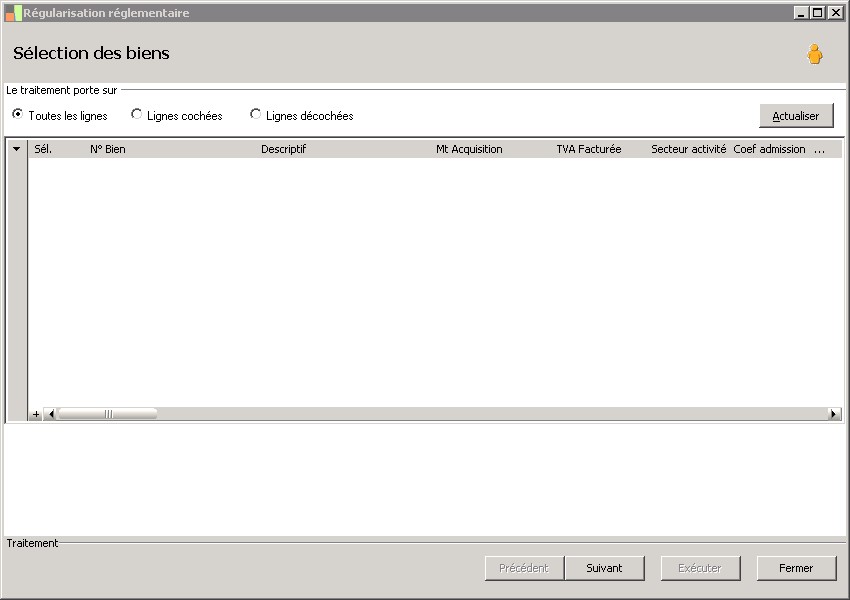Click the Précédent button

point(524,568)
